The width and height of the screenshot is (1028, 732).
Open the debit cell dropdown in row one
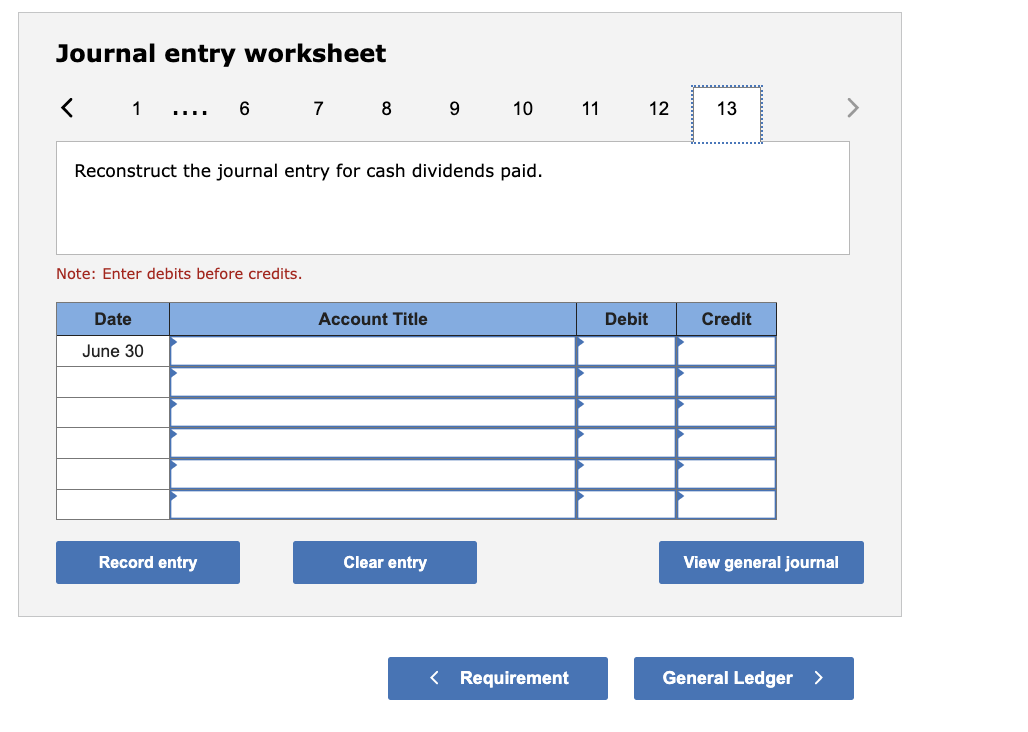tap(581, 343)
